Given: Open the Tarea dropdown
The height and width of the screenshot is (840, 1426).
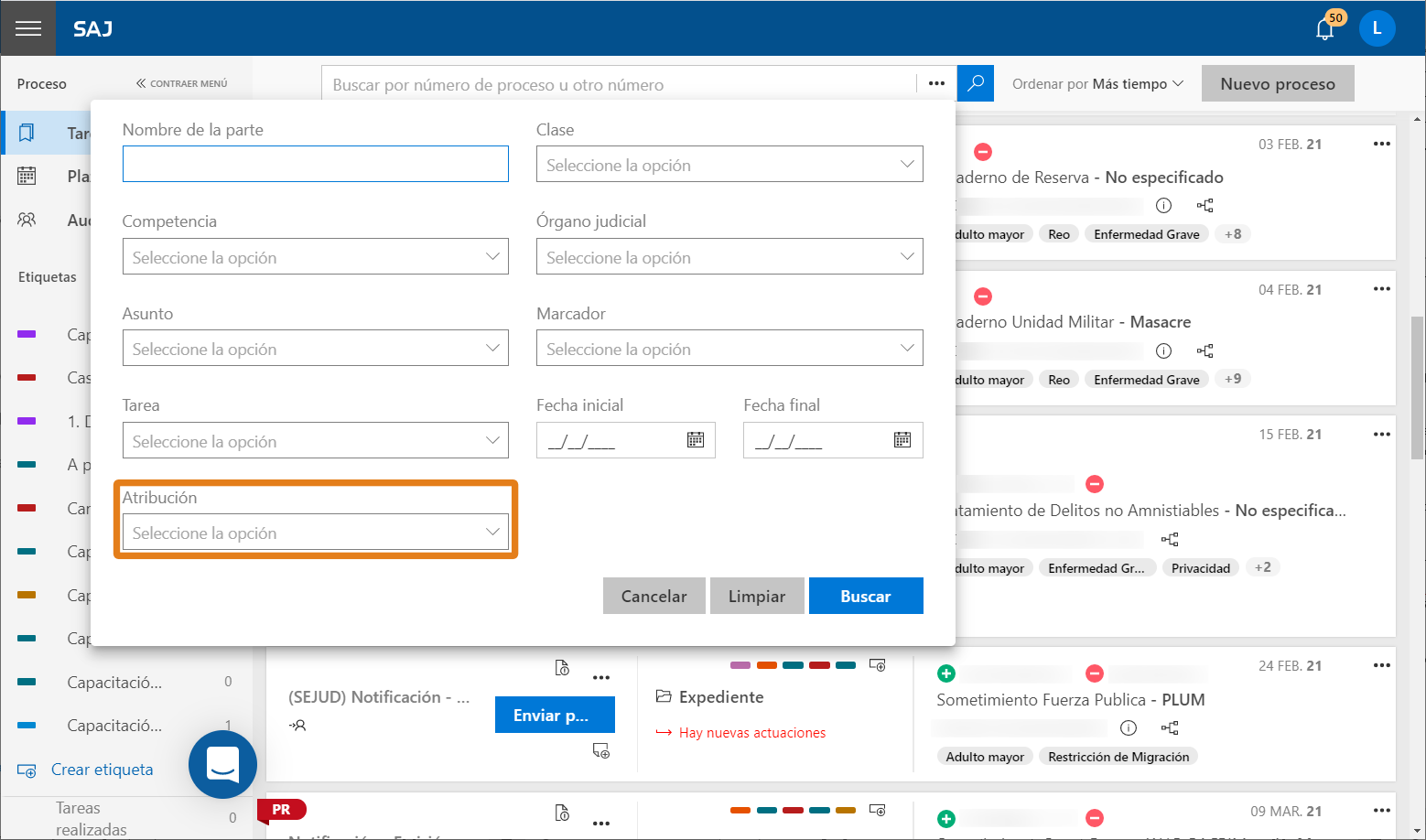Looking at the screenshot, I should (316, 441).
